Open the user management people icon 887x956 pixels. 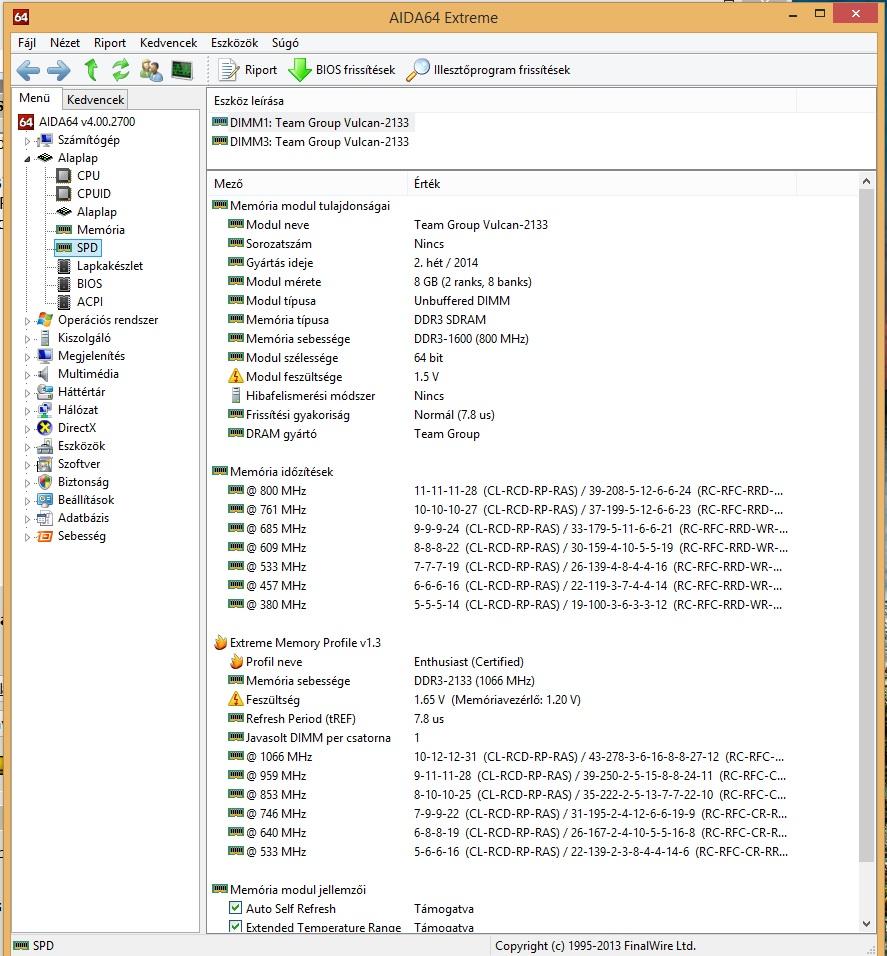(151, 70)
